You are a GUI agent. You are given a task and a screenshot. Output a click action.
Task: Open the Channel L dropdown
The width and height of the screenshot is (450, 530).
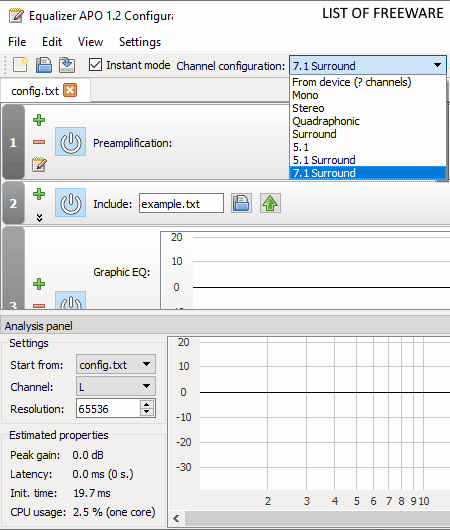point(116,386)
